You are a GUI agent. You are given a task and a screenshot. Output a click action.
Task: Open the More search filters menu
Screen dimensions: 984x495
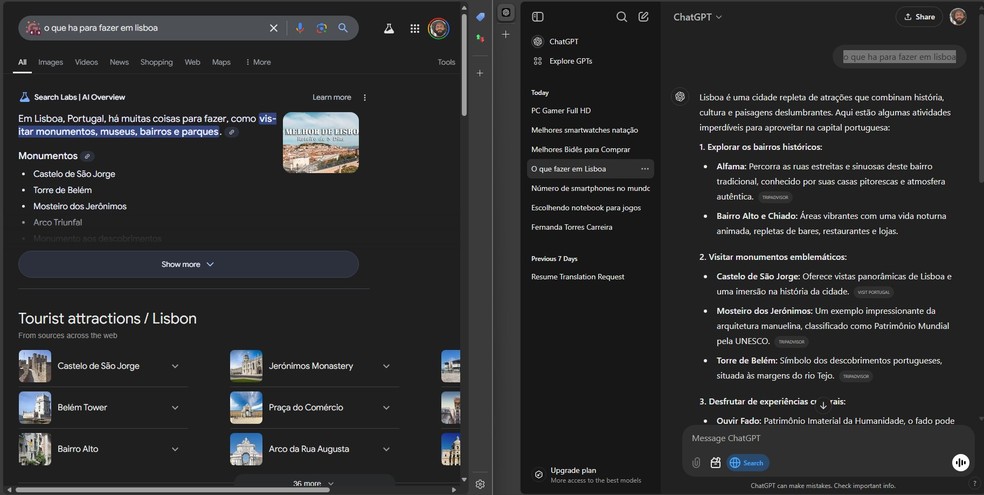coord(258,62)
